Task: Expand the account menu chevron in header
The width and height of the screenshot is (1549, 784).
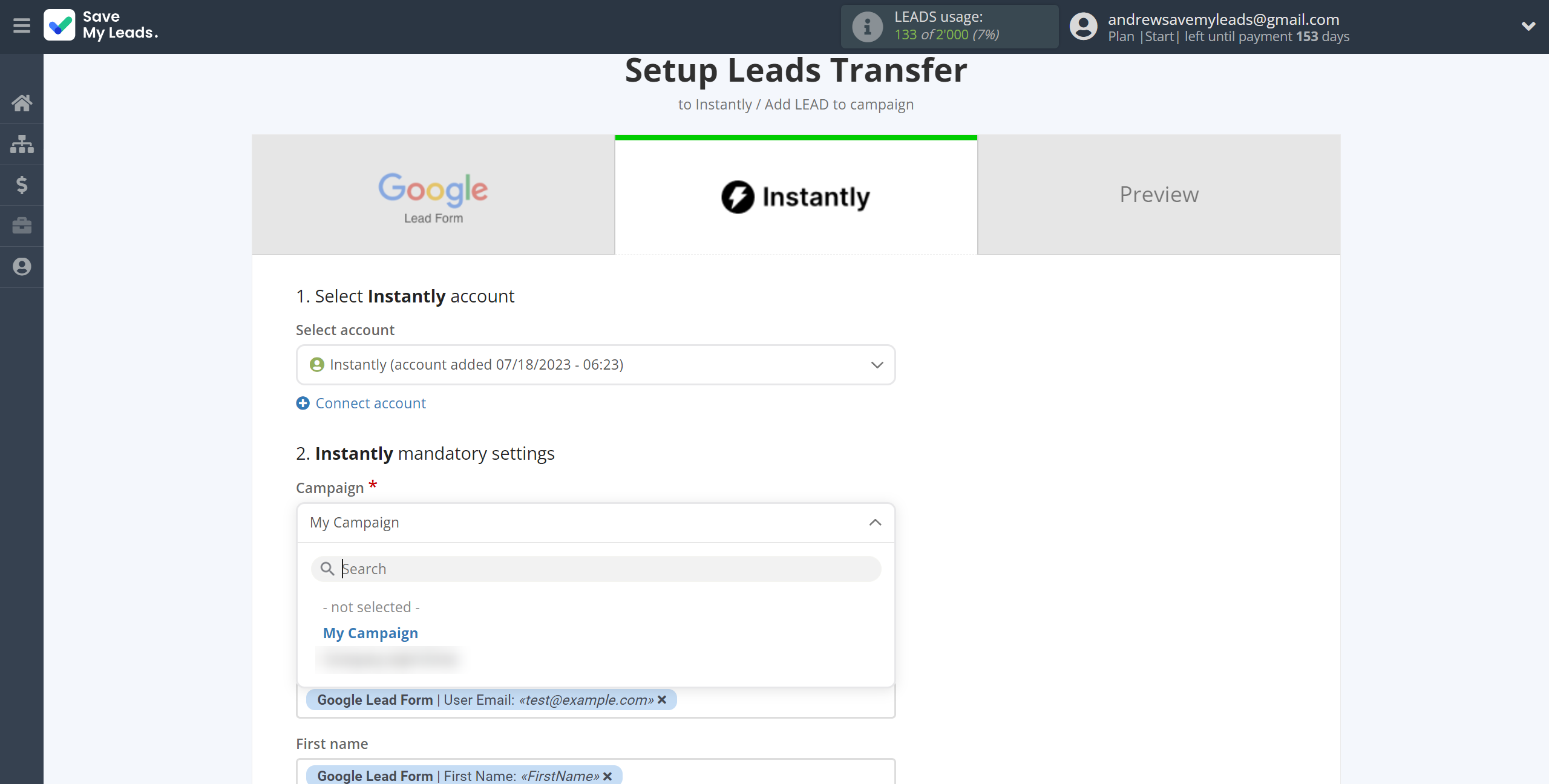Action: point(1528,26)
